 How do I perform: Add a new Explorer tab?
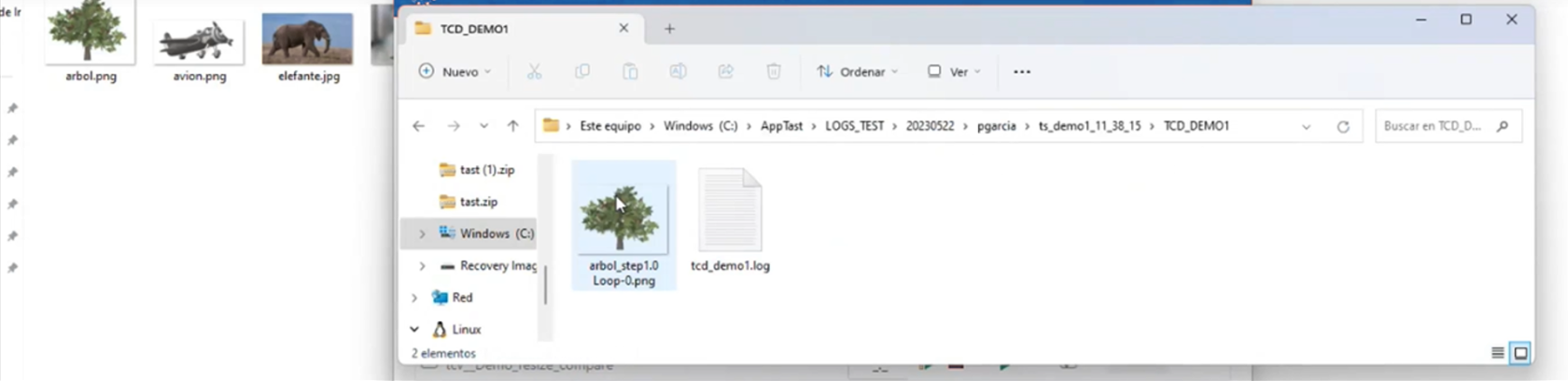tap(669, 29)
